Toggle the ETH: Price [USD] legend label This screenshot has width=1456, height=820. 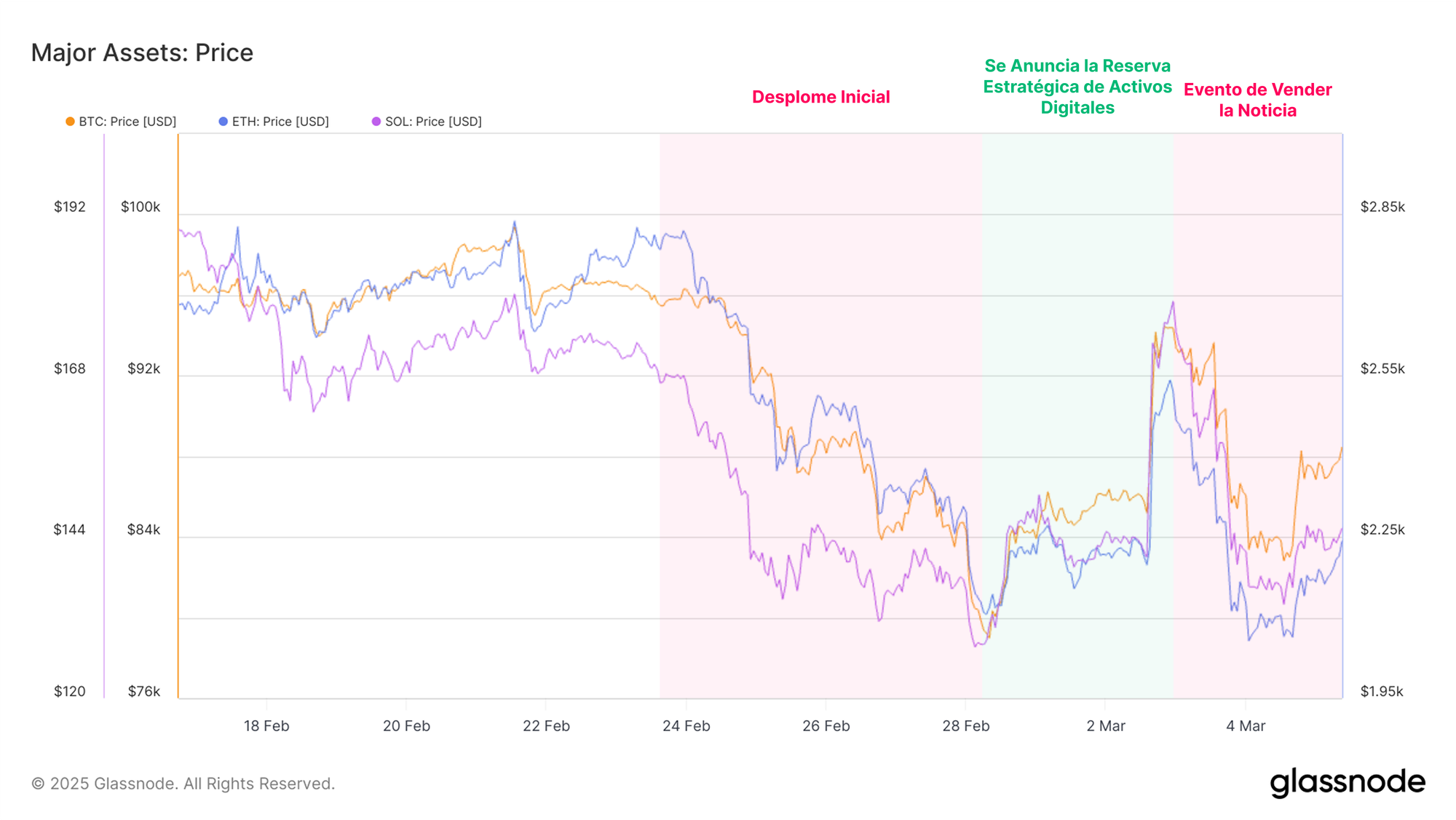280,122
